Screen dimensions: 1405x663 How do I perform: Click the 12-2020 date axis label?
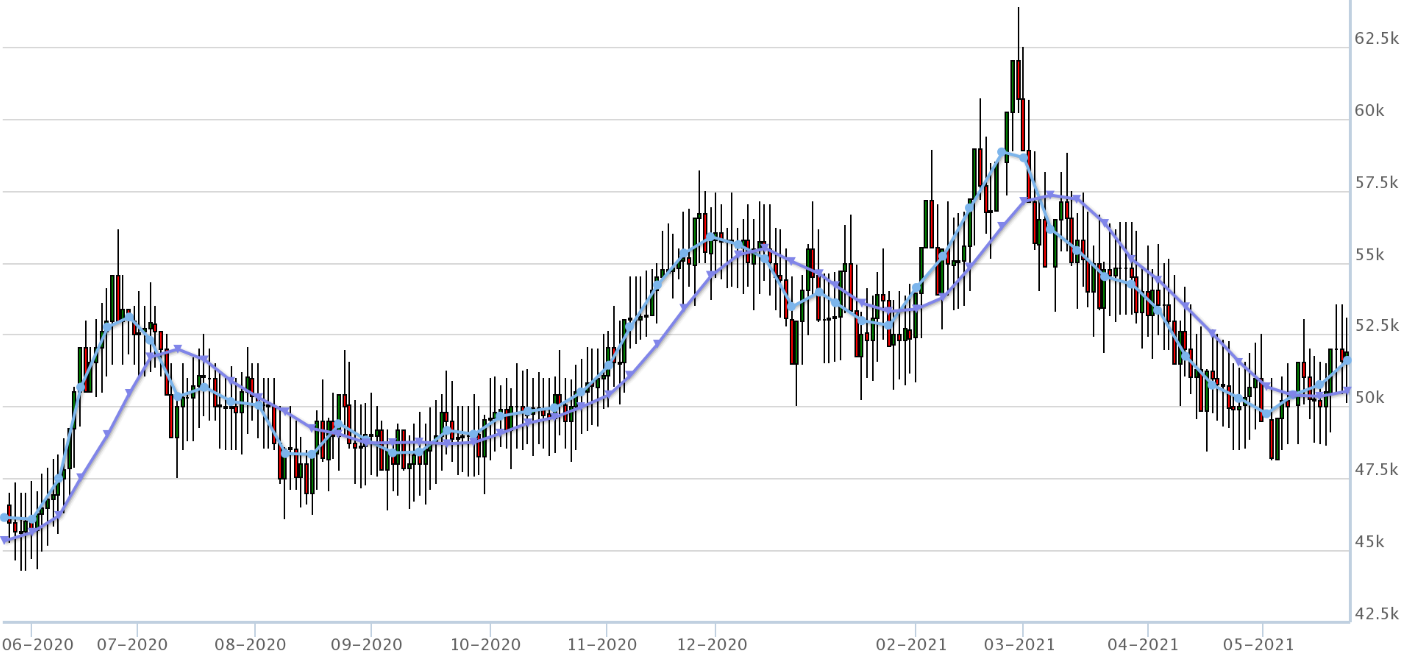pyautogui.click(x=714, y=644)
